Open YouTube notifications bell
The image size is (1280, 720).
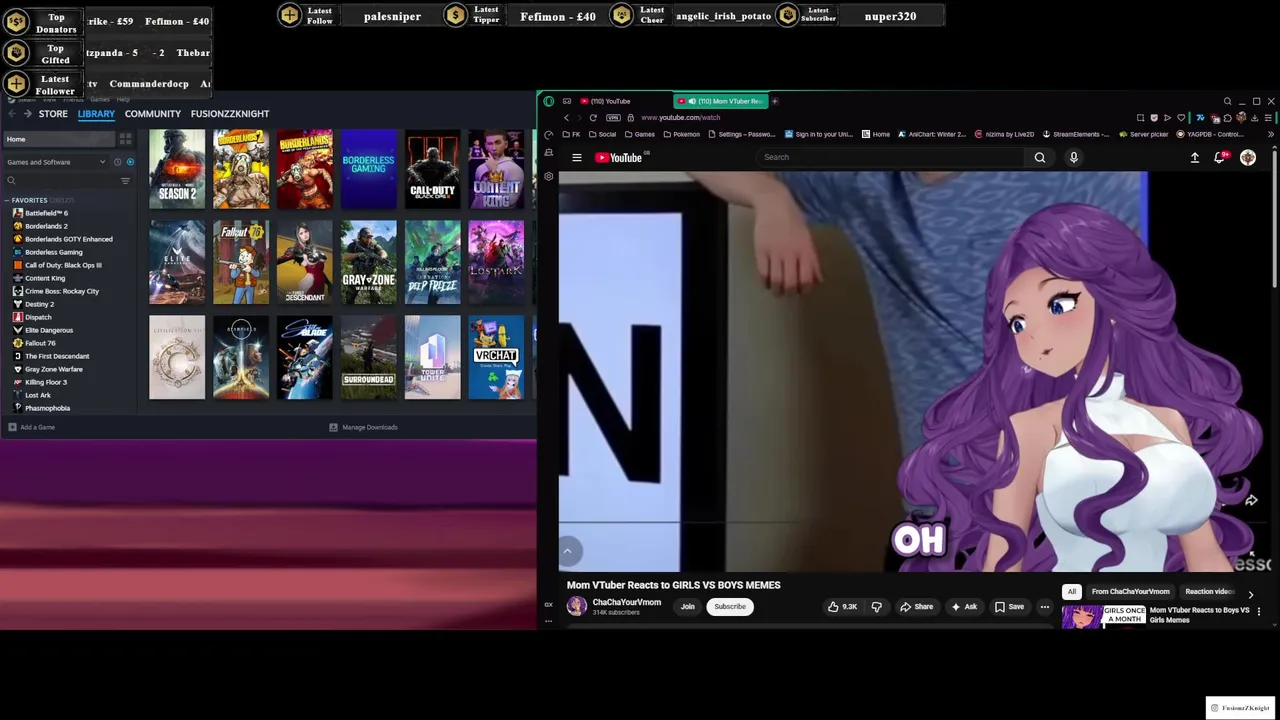[x=1219, y=157]
